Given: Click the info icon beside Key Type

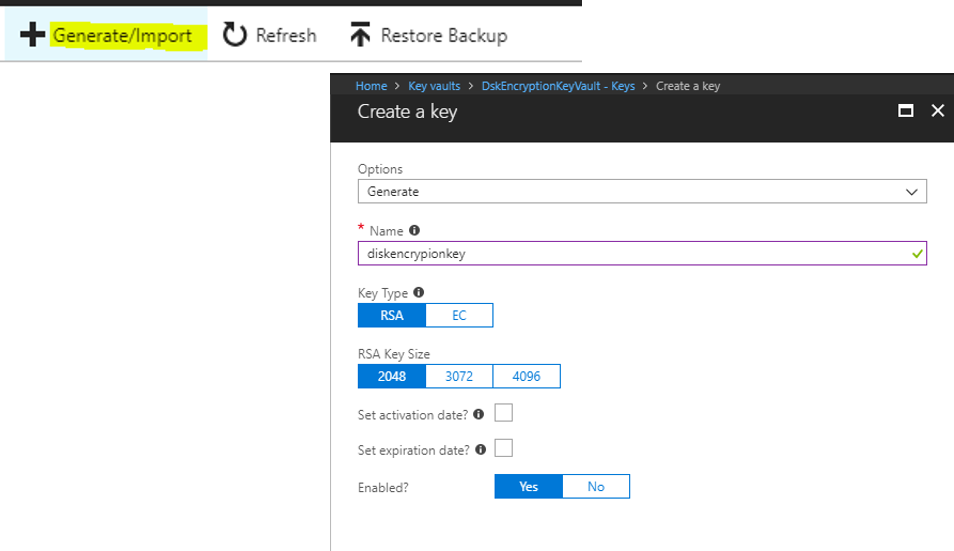Looking at the screenshot, I should (x=419, y=293).
